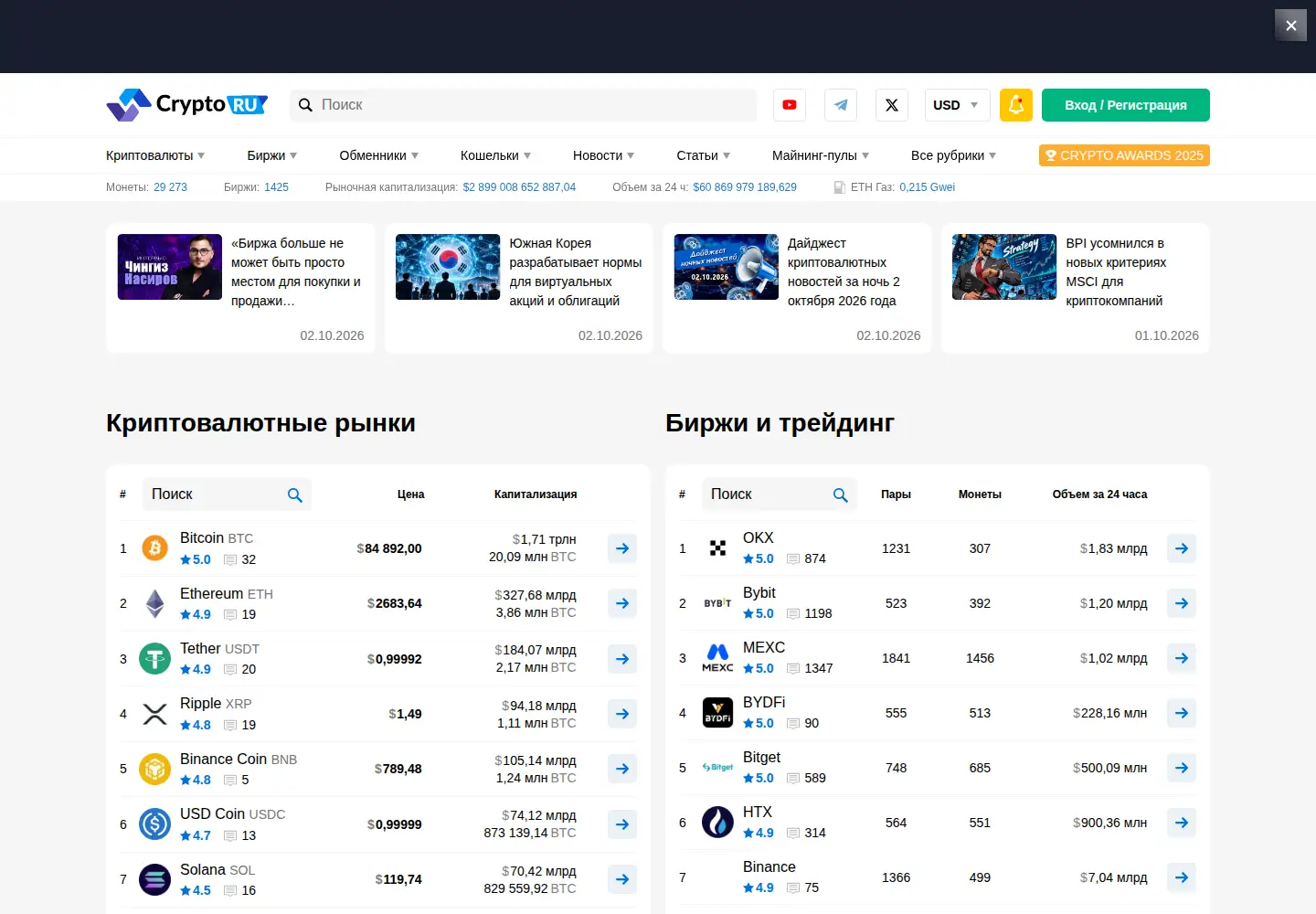Screen dimensions: 1316x914
Task: Open the X (Twitter) profile icon
Action: [892, 105]
